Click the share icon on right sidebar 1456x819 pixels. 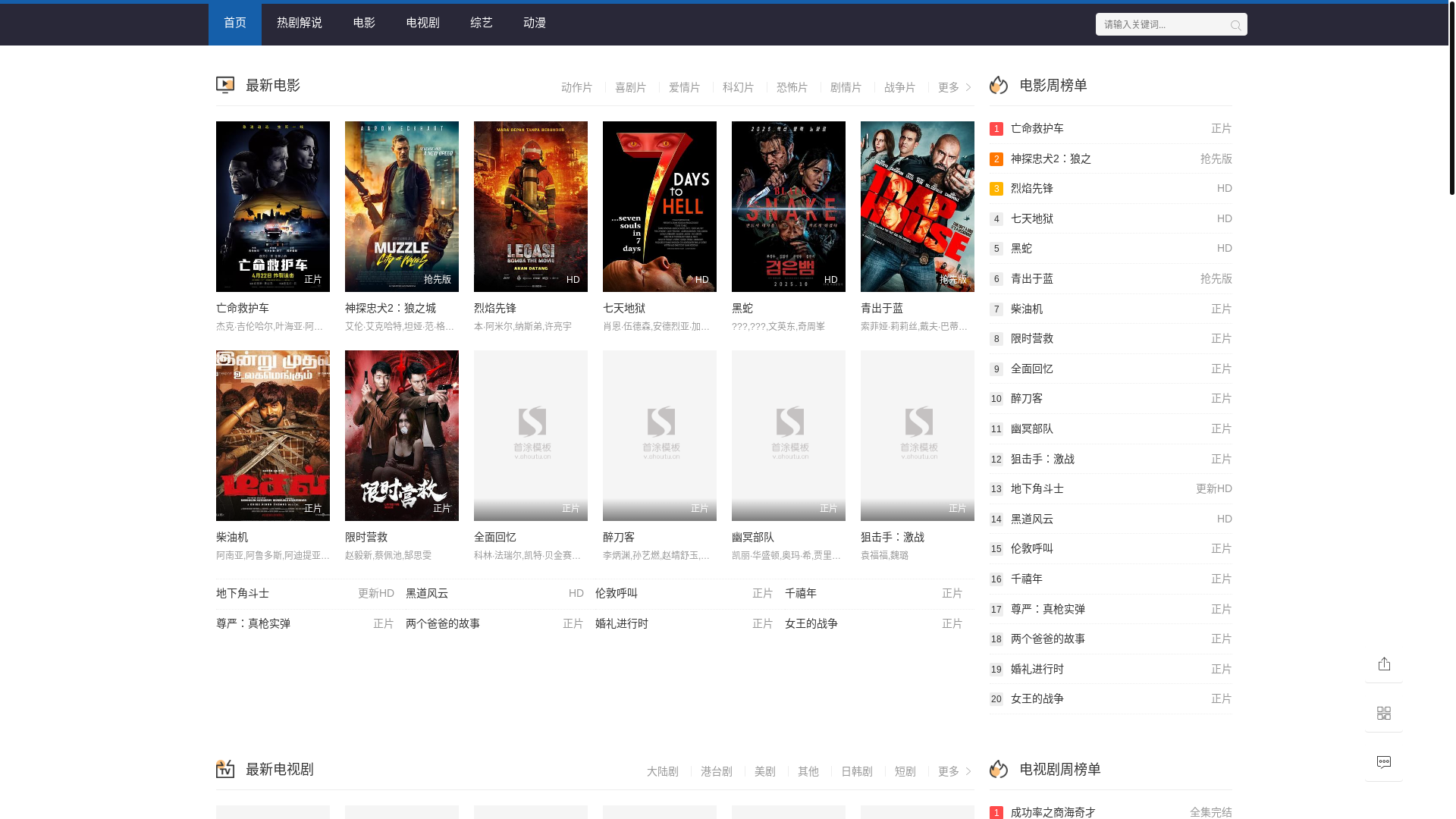1384,664
